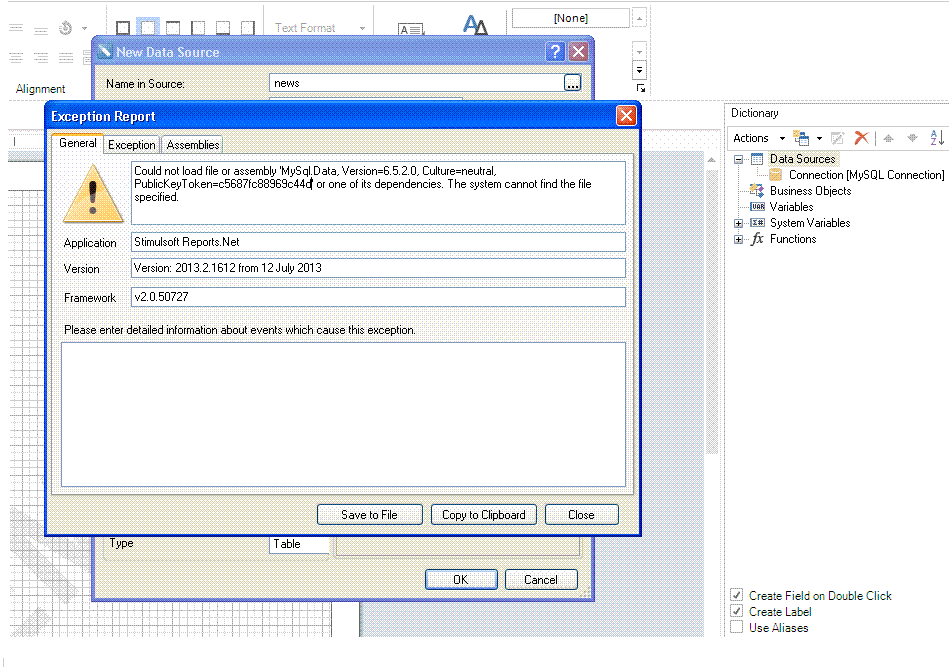Close the Exception Report with the red X

pos(626,116)
